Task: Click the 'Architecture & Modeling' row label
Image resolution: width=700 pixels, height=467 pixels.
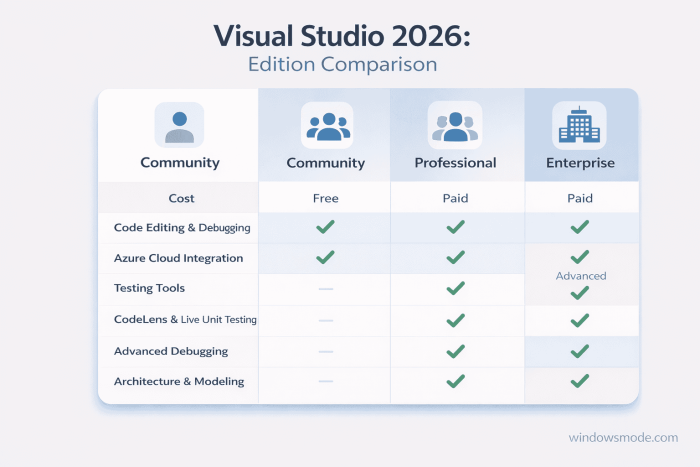Action: [179, 381]
